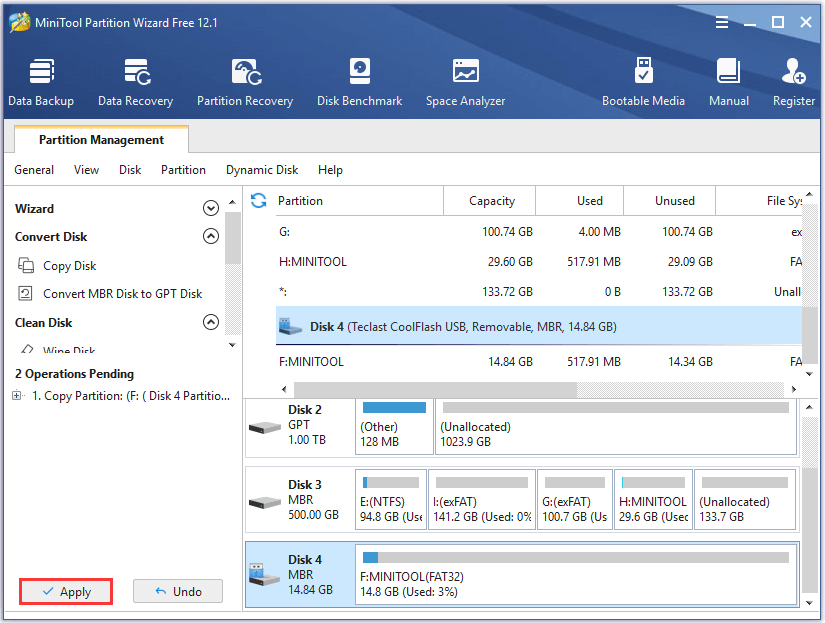This screenshot has height=623, width=825.
Task: Open Partition Recovery wizard
Action: [245, 83]
